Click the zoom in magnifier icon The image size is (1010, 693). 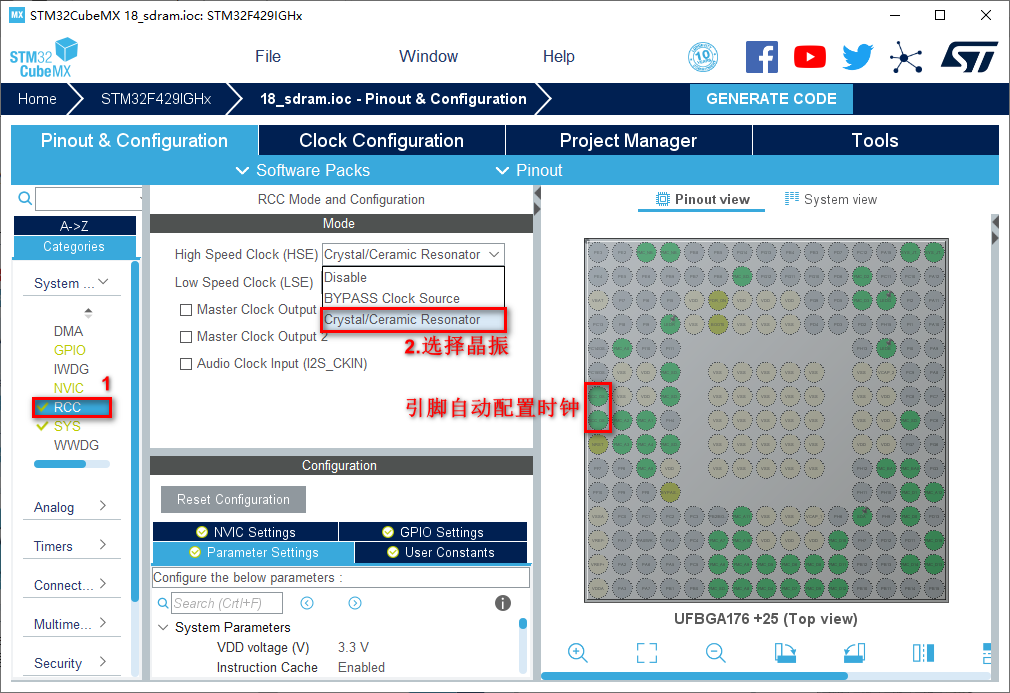coord(577,652)
